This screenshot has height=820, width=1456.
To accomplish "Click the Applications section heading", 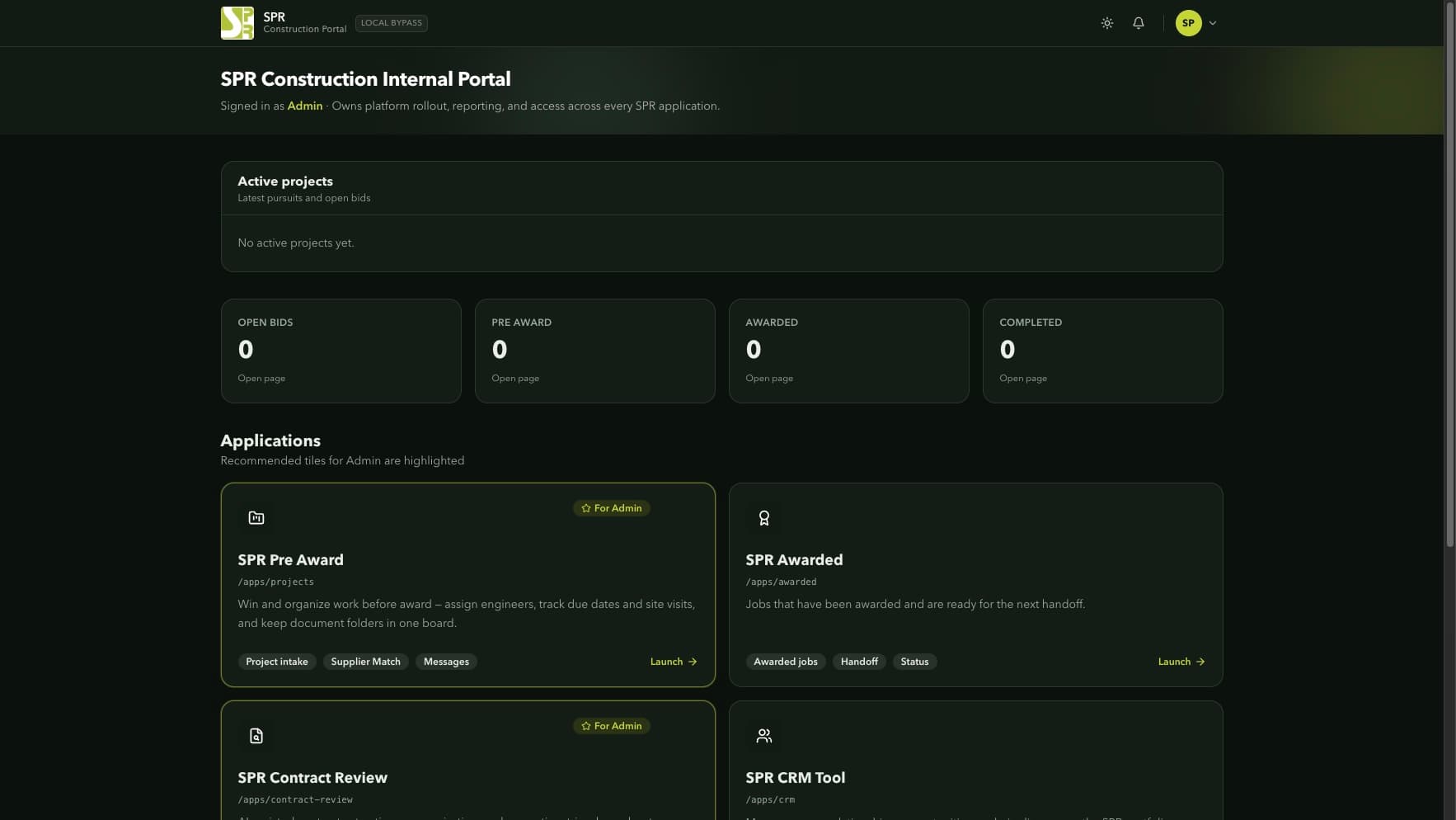I will tap(270, 441).
